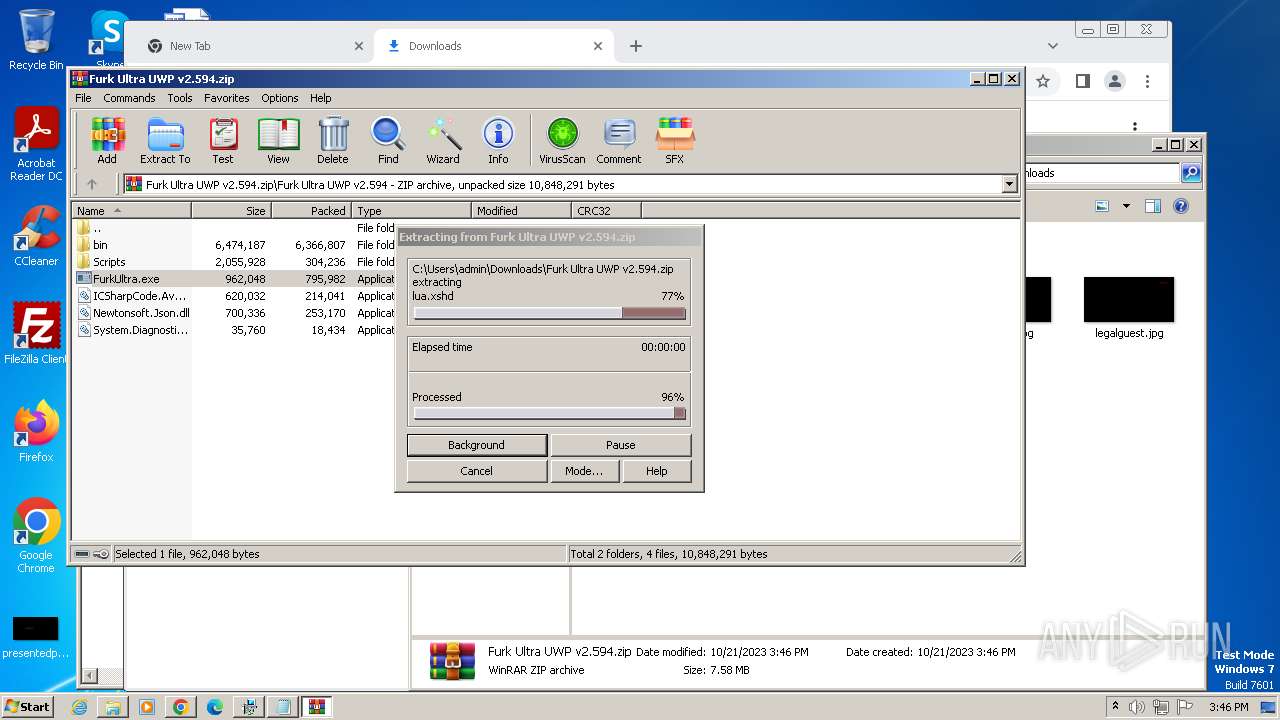
Task: Open Google Chrome desktop shortcut
Action: point(36,536)
